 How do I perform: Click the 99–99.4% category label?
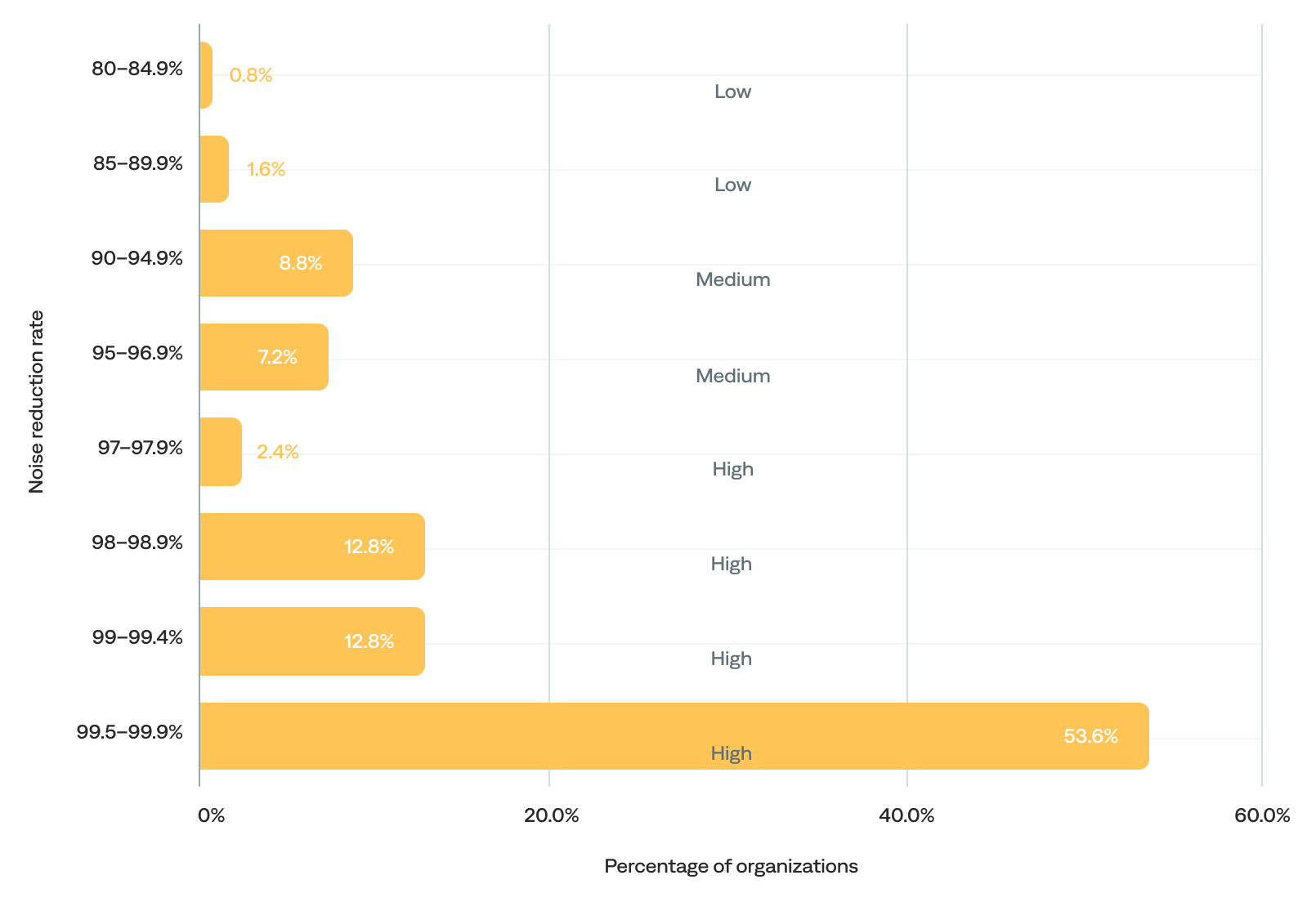tap(137, 637)
